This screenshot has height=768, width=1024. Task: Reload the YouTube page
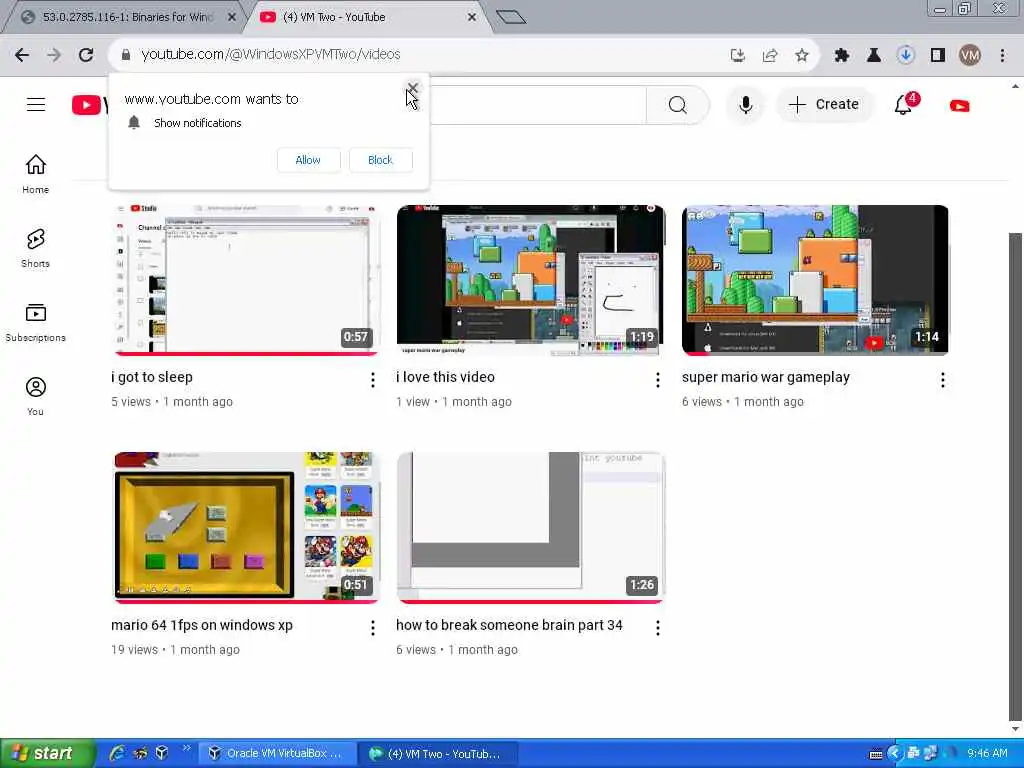(86, 55)
